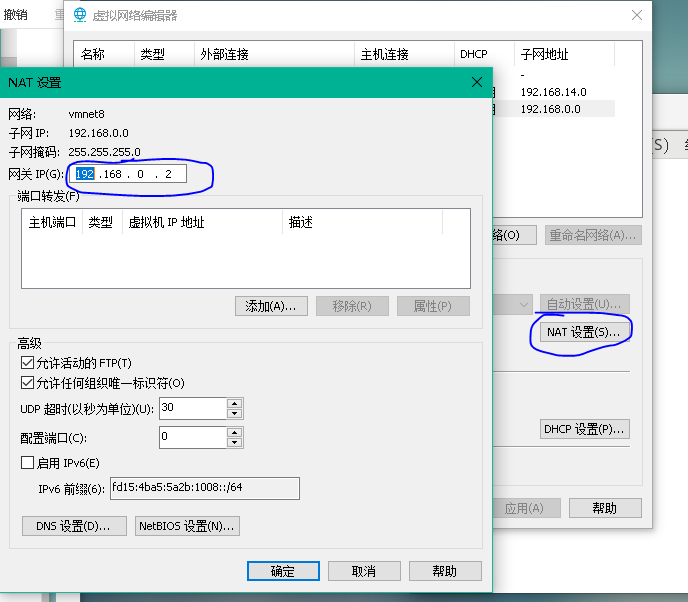Click the 名称 column header in network editor
The height and width of the screenshot is (602, 688).
tap(104, 54)
